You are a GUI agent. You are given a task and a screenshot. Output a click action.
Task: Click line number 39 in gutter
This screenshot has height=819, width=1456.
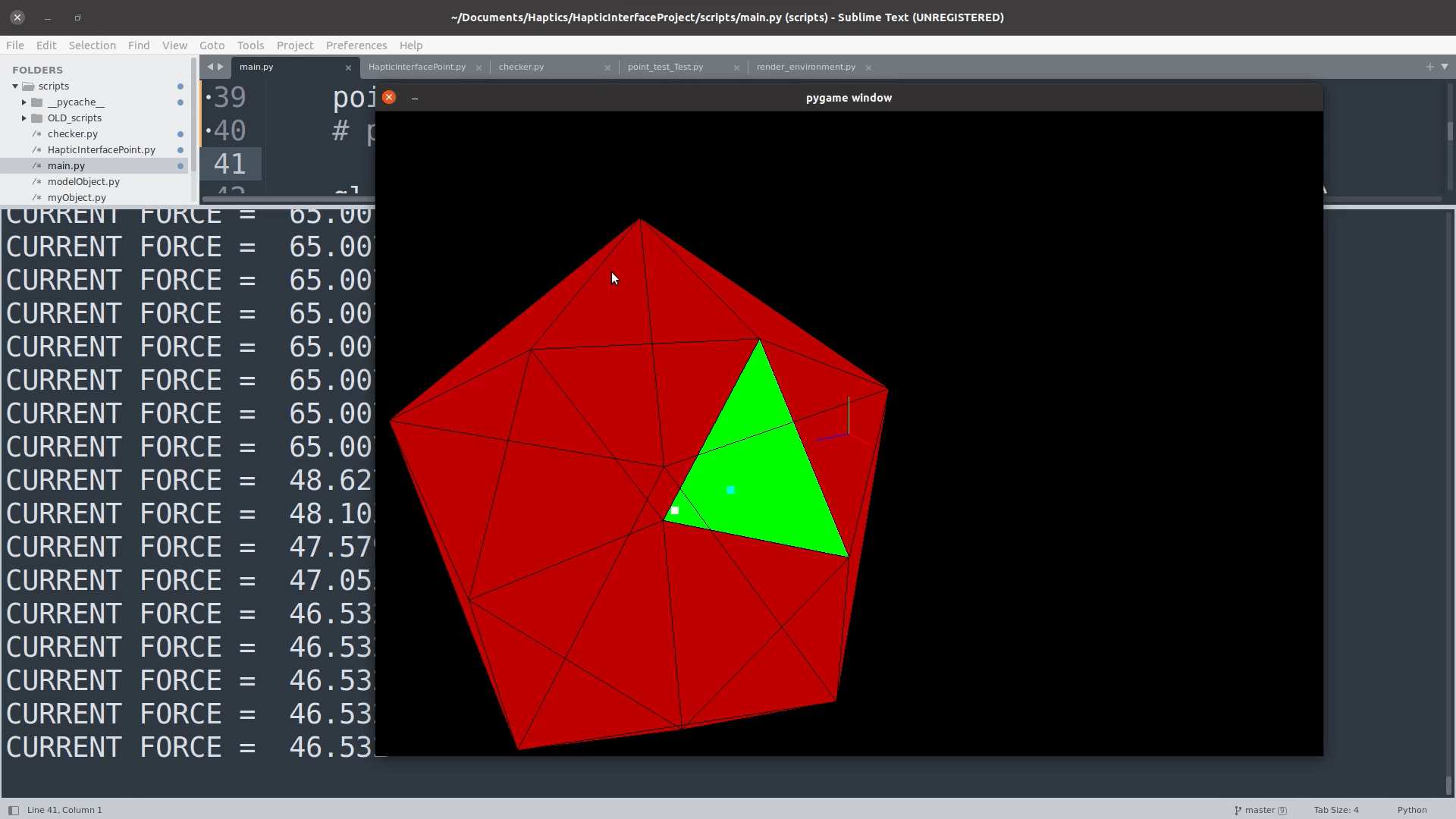point(230,97)
